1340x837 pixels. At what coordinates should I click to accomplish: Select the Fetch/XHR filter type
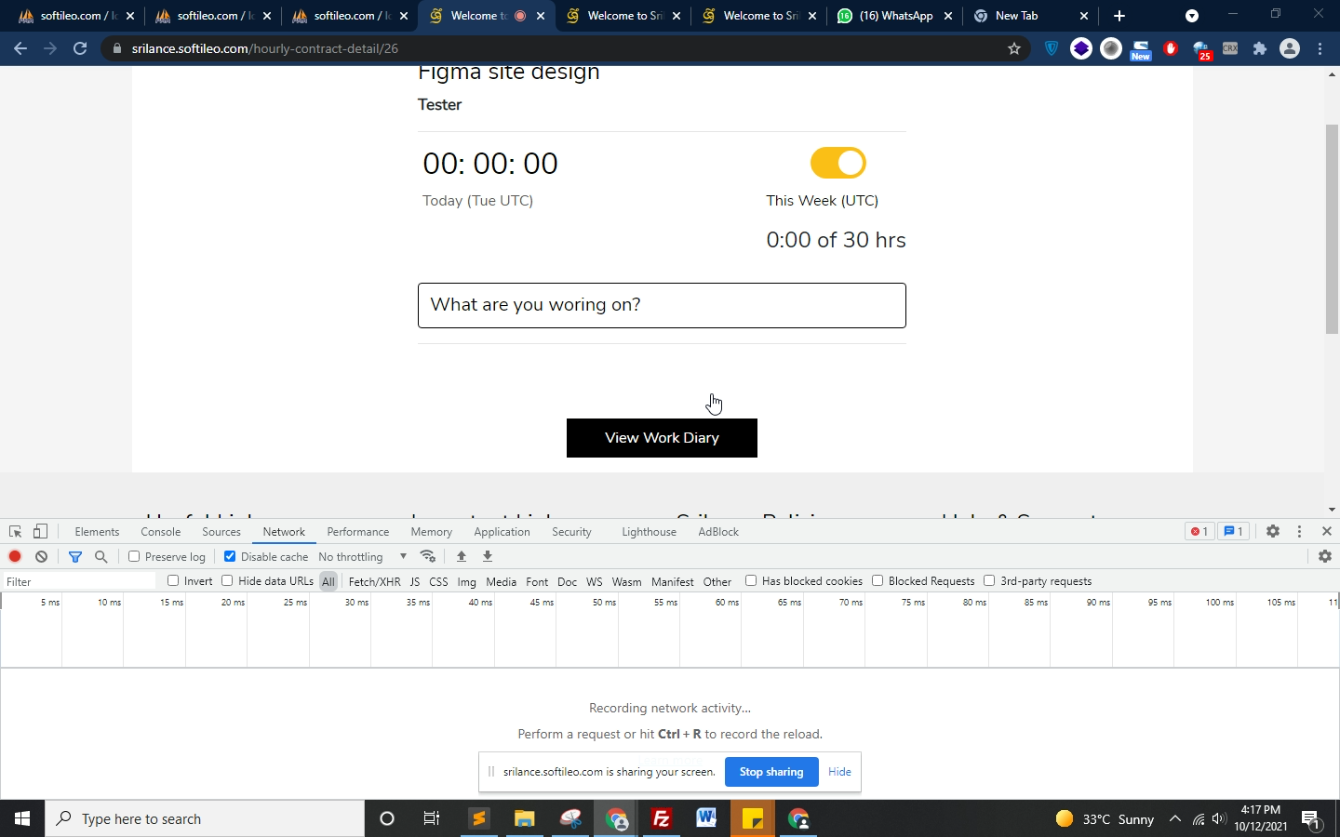coord(374,582)
